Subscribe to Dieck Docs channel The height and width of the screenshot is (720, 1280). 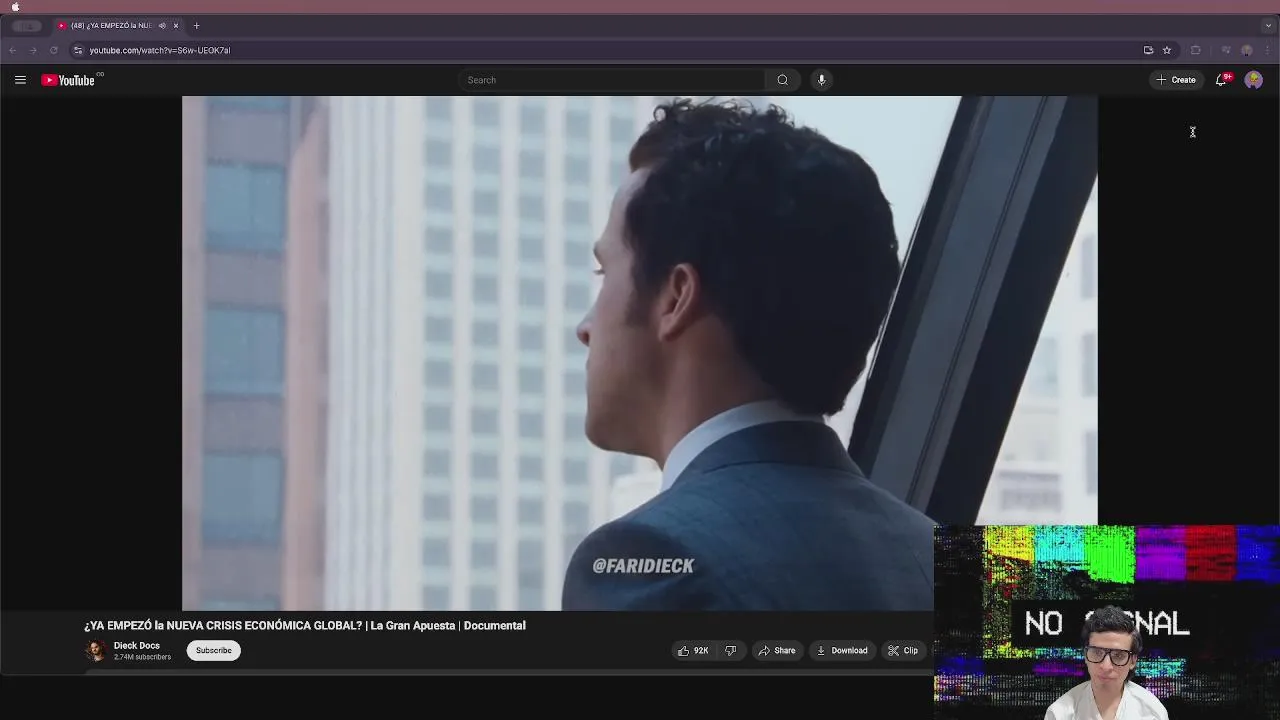pos(213,651)
